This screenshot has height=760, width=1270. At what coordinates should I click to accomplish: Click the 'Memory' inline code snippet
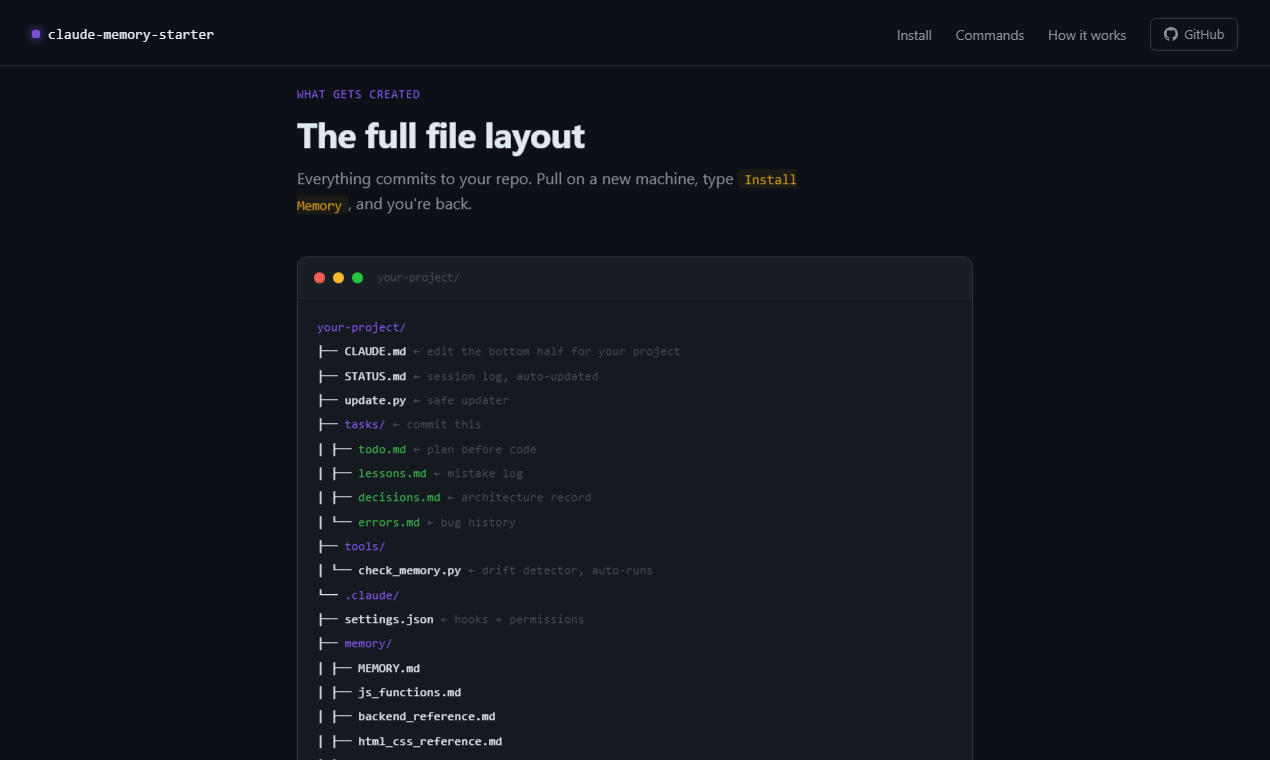(x=320, y=205)
